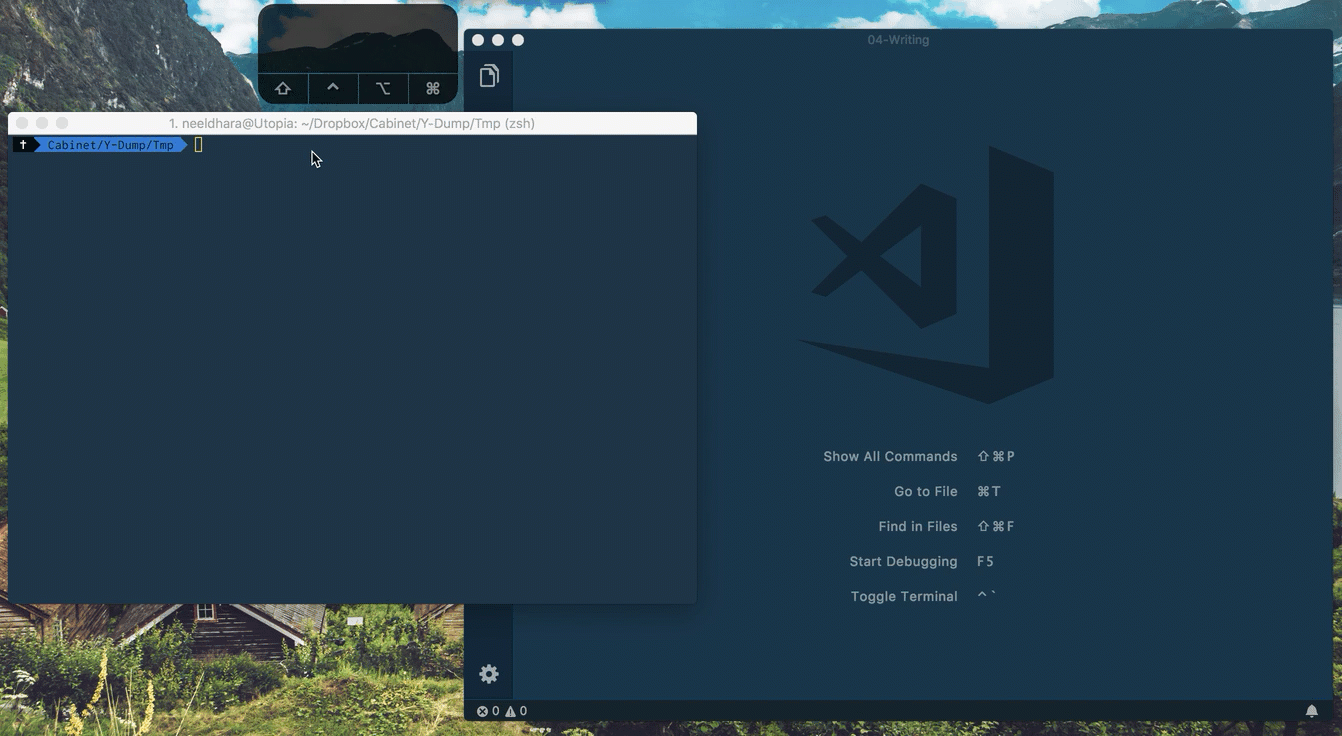Click the ⇧⌘P shortcut text
Screen dimensions: 1342x736
(996, 456)
